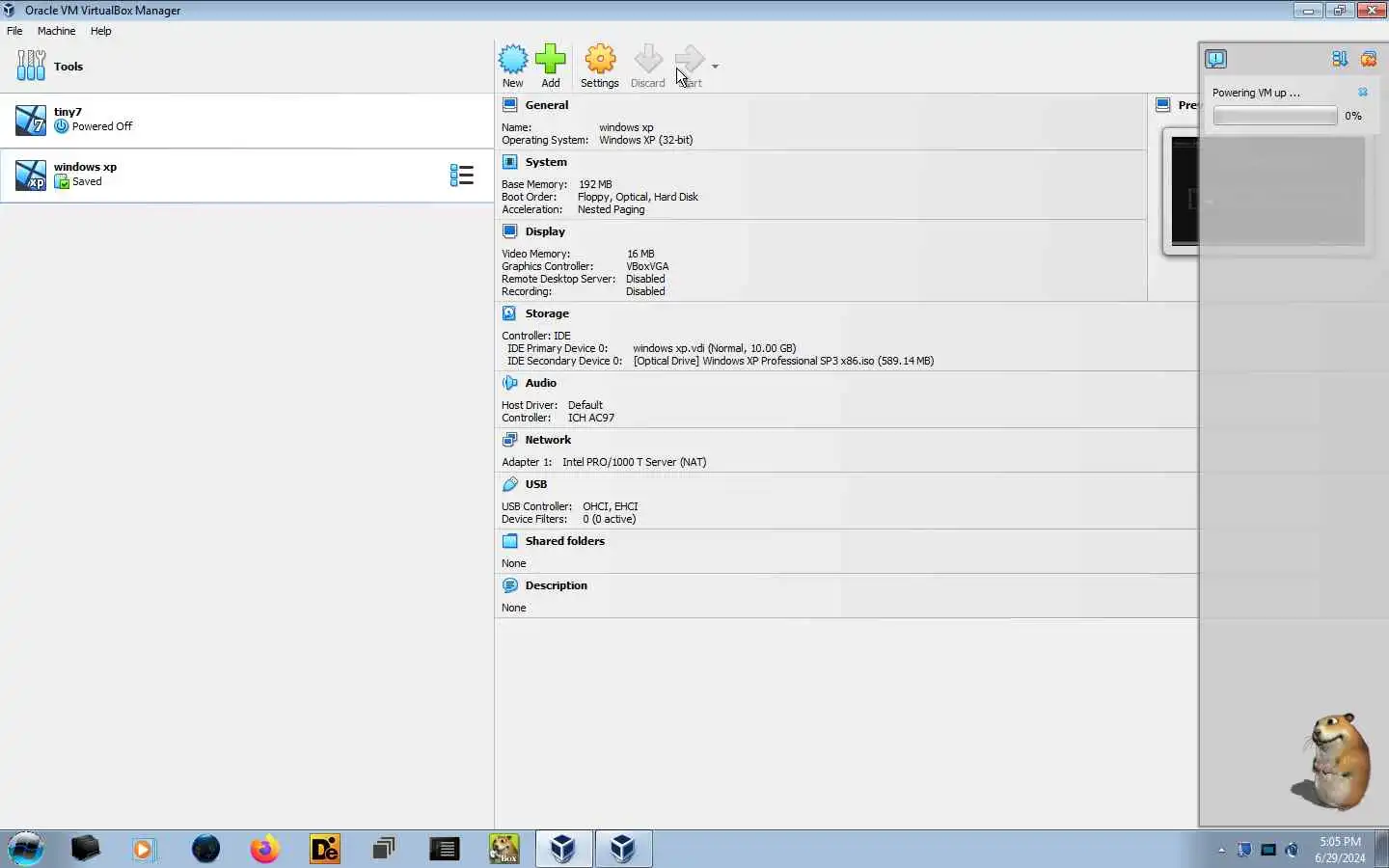Click the ICH AC97 audio controller value
1389x868 pixels.
[591, 418]
